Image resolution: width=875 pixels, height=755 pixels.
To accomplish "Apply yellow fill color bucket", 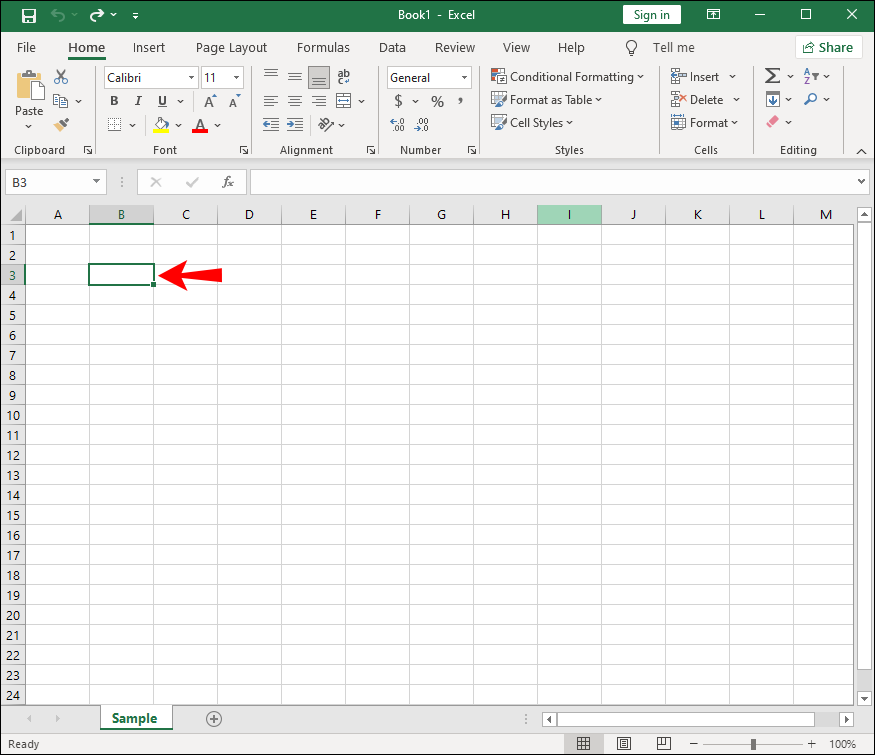I will tap(161, 125).
